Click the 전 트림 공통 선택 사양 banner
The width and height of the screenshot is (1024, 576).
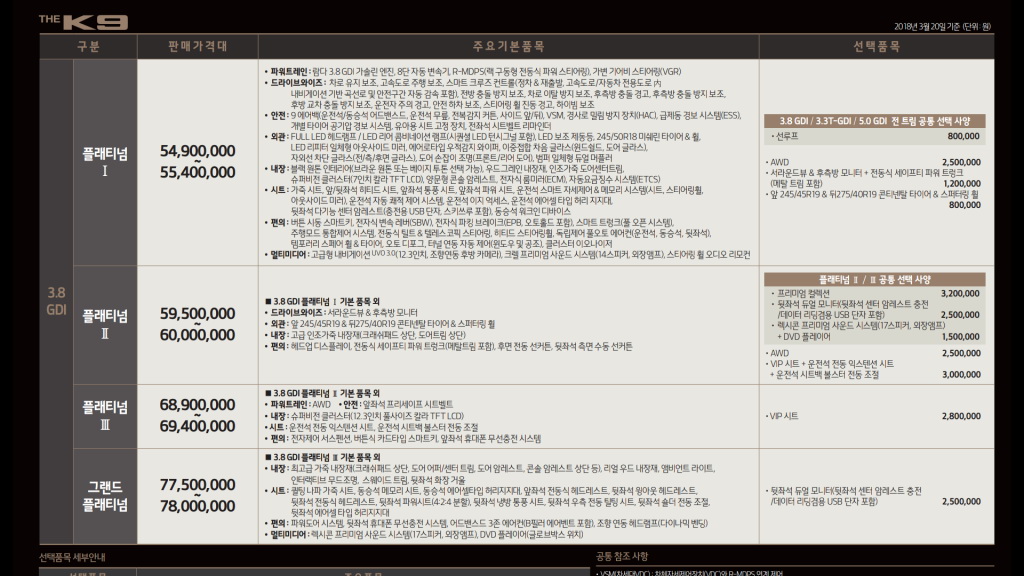pos(875,120)
